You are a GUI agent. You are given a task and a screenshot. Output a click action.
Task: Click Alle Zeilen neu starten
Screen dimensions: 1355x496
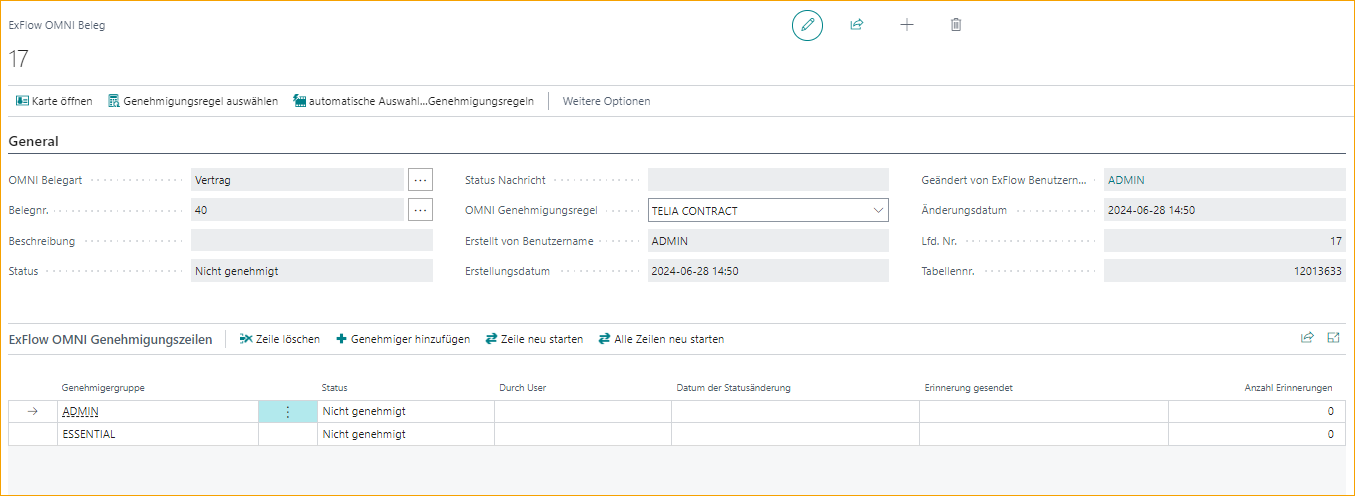click(661, 339)
